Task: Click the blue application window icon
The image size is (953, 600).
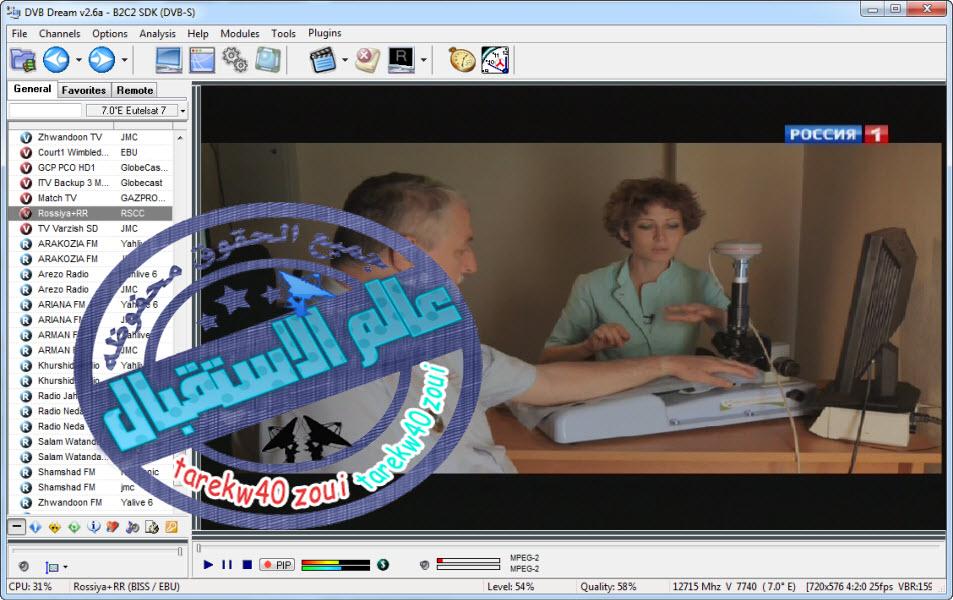Action: [202, 60]
